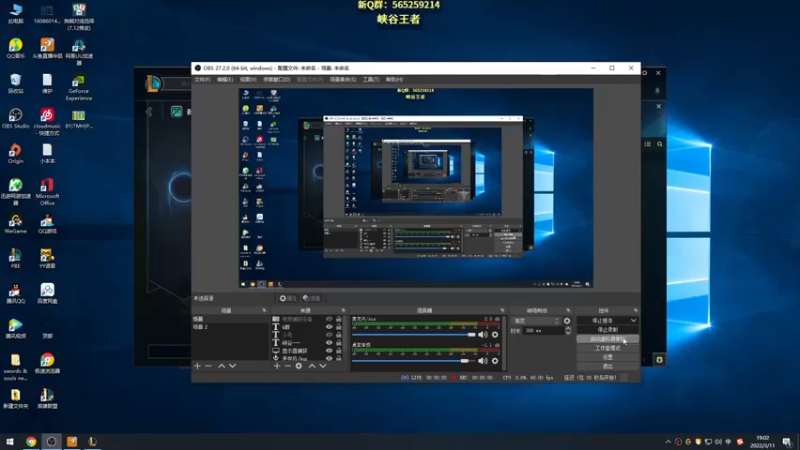Lock the 显示器捕获 display capture source

coord(338,351)
